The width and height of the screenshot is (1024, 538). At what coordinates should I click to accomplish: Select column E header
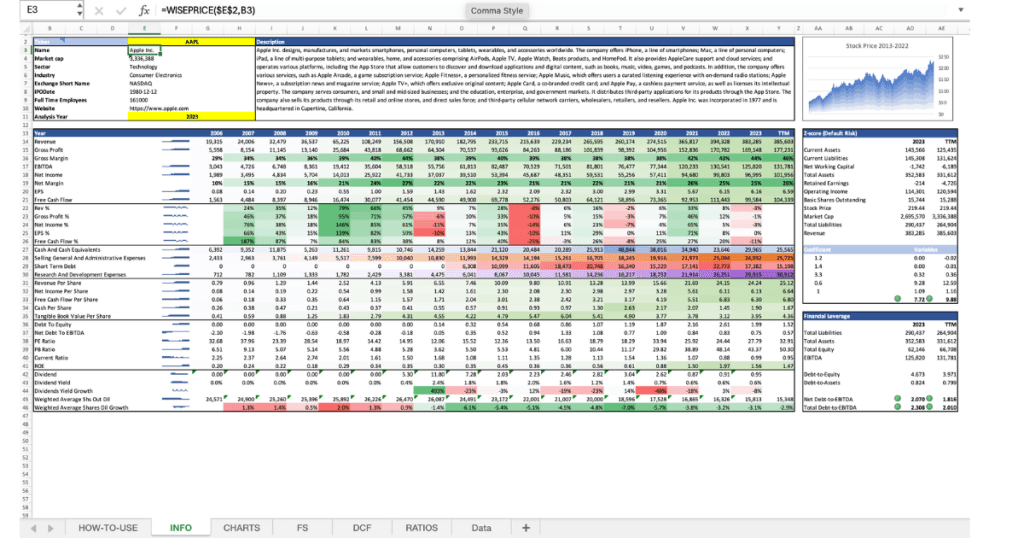point(145,30)
